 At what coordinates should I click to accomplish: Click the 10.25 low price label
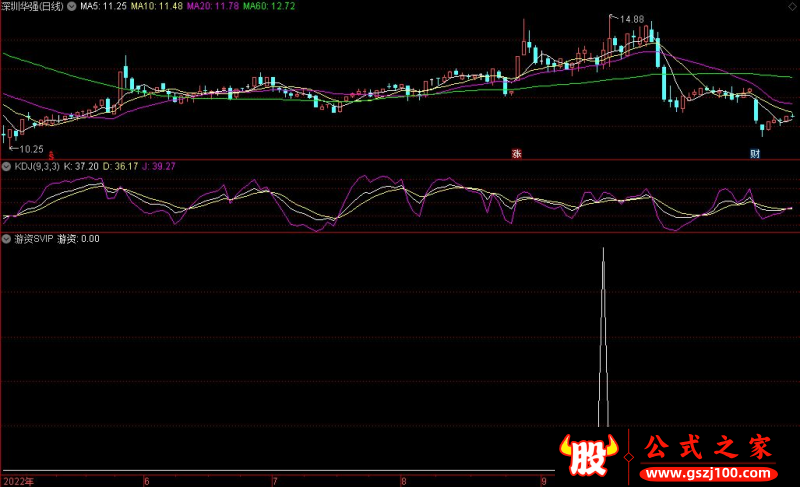coord(31,149)
